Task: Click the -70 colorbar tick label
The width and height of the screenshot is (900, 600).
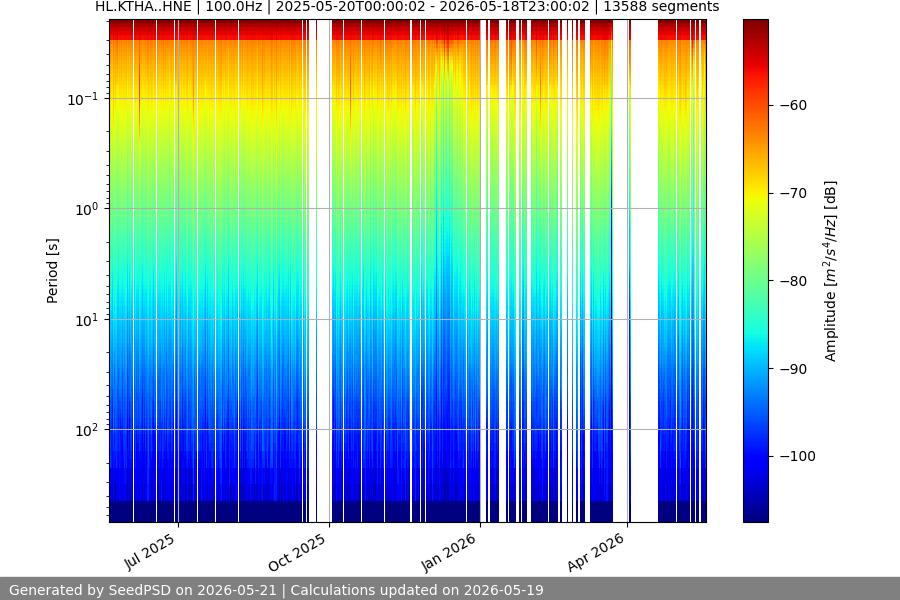Action: pos(793,193)
